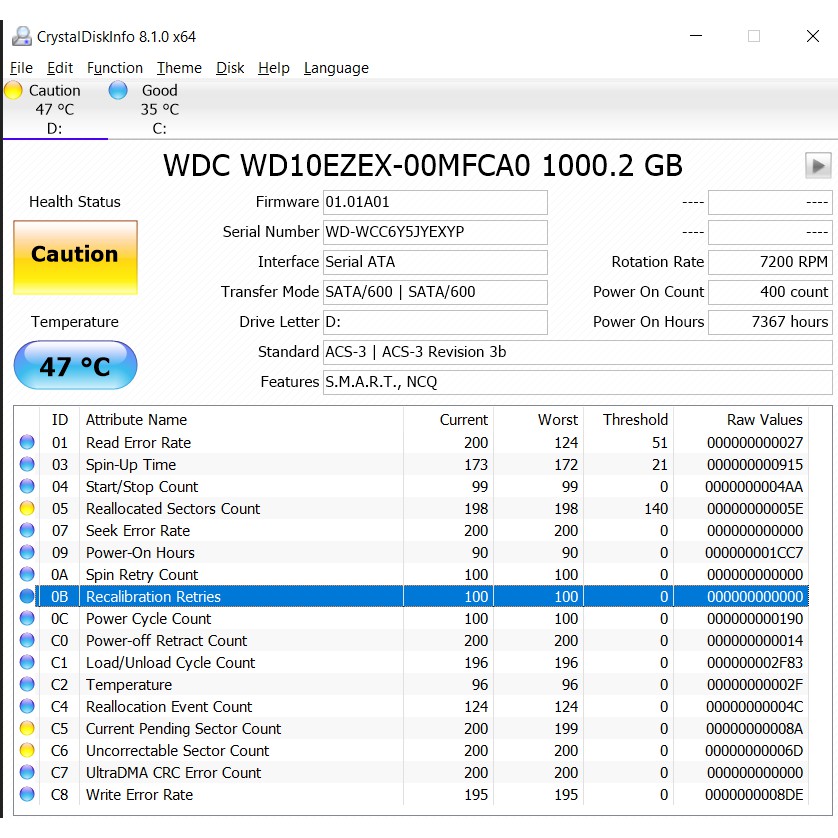Open the Theme menu

(179, 68)
